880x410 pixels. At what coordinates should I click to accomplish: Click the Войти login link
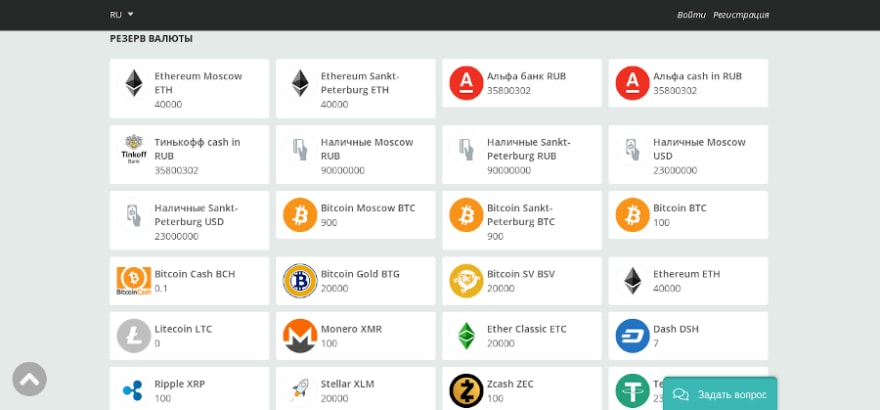point(691,15)
